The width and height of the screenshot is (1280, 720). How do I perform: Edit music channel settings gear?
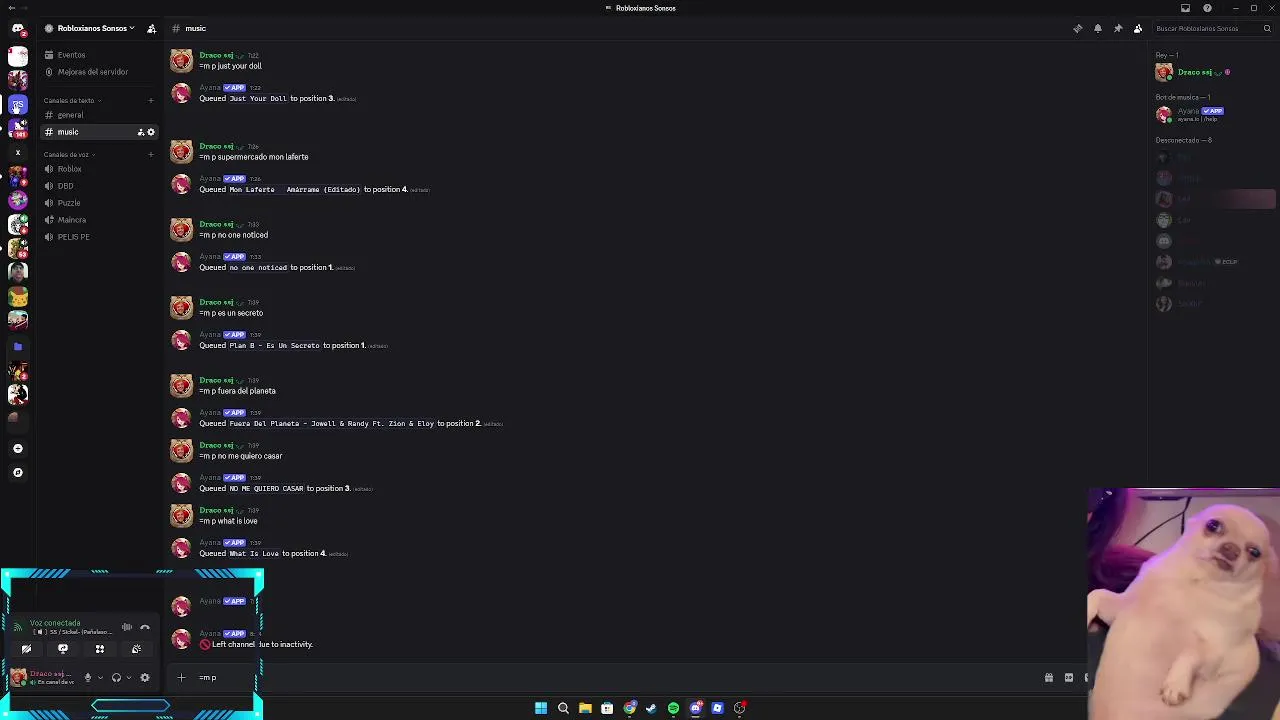(x=151, y=132)
